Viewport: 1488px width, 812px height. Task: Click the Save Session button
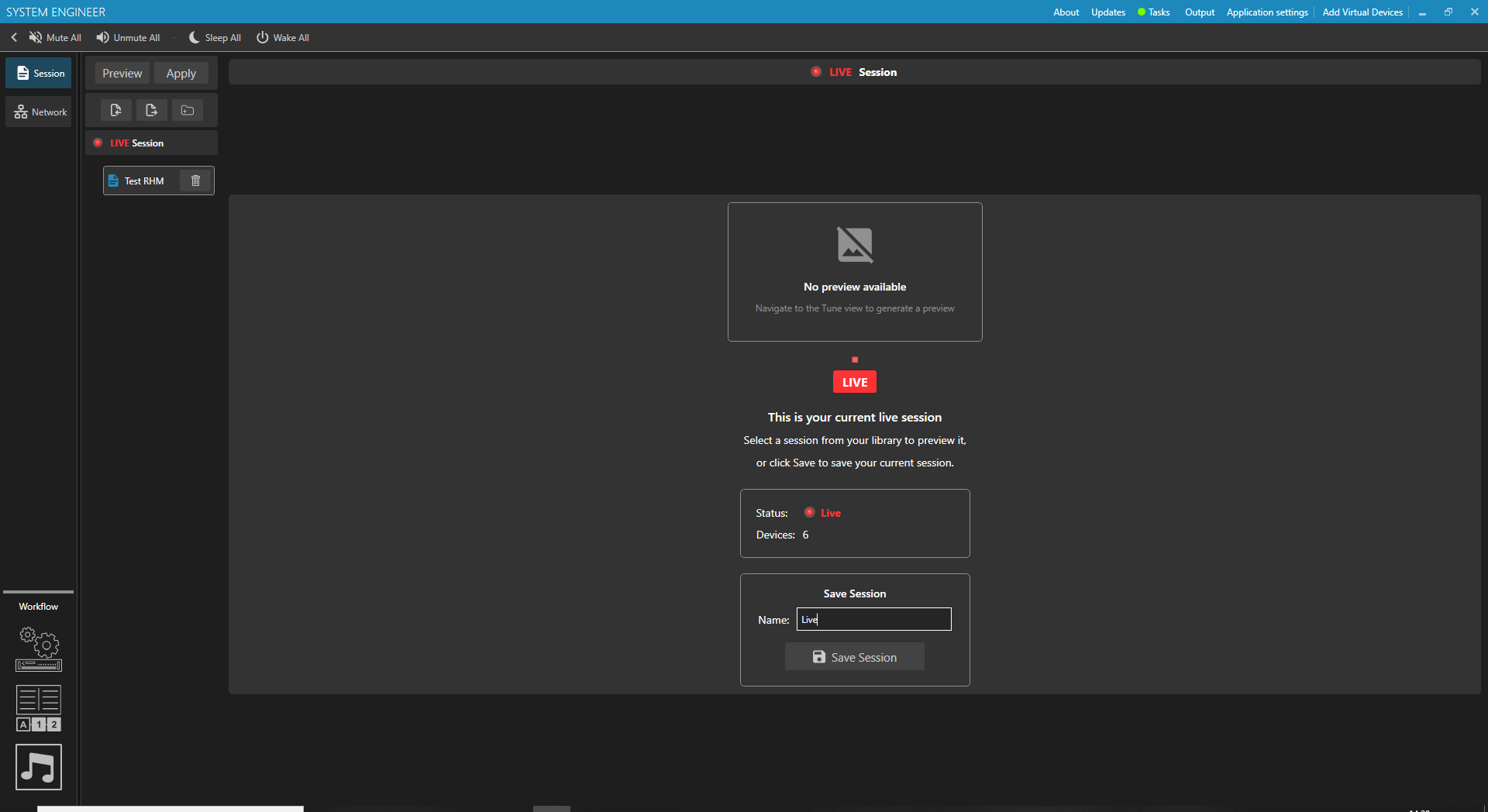855,657
